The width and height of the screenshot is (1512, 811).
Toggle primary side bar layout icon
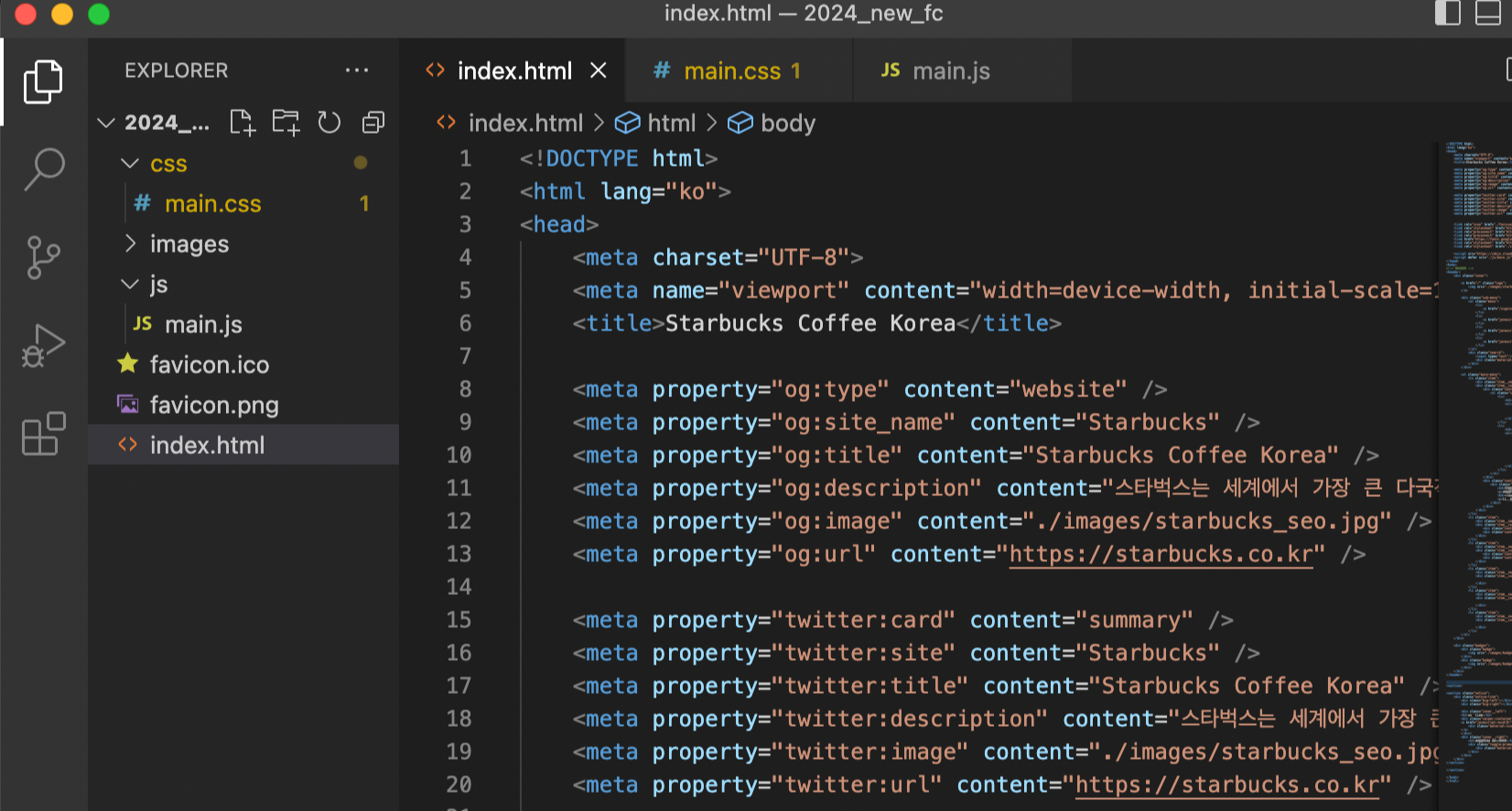click(x=1448, y=13)
